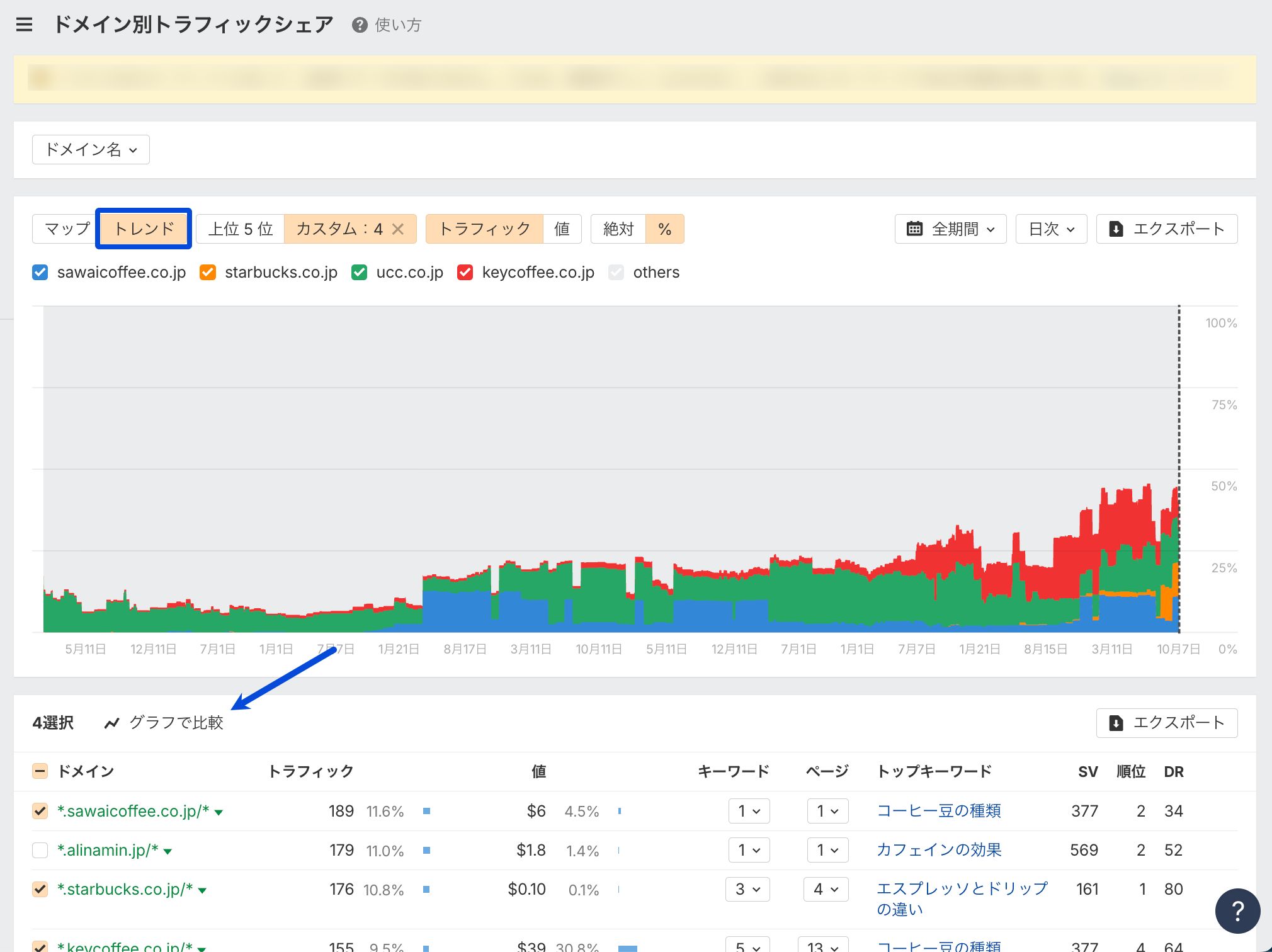Viewport: 1272px width, 952px height.
Task: Toggle the header select-all minus checkbox
Action: coord(40,771)
